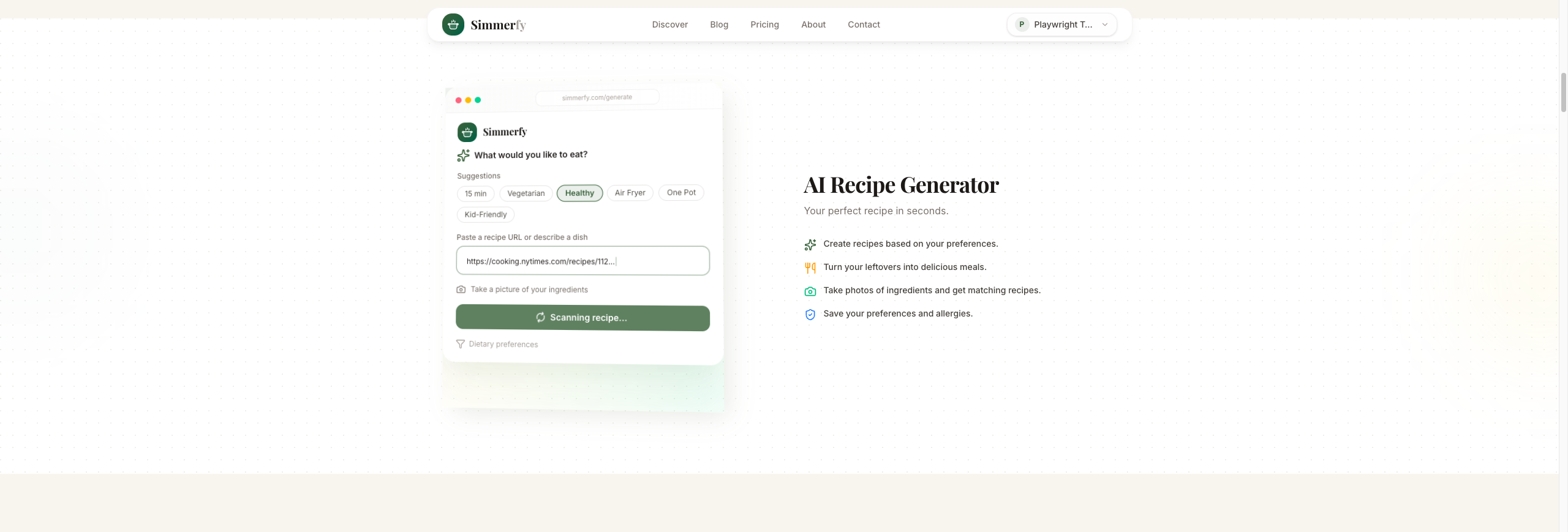Click 'Your perfect recipe in seconds.' text

point(876,211)
